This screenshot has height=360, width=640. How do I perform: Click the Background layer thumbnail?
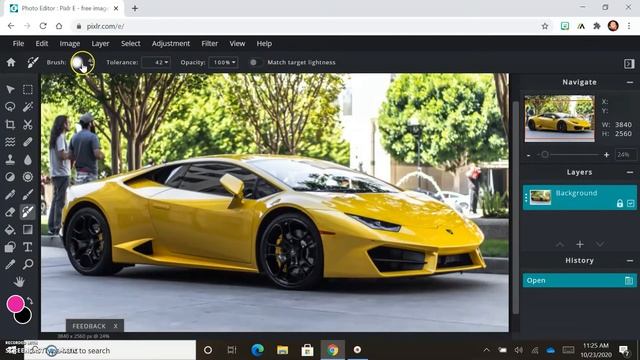pyautogui.click(x=540, y=197)
